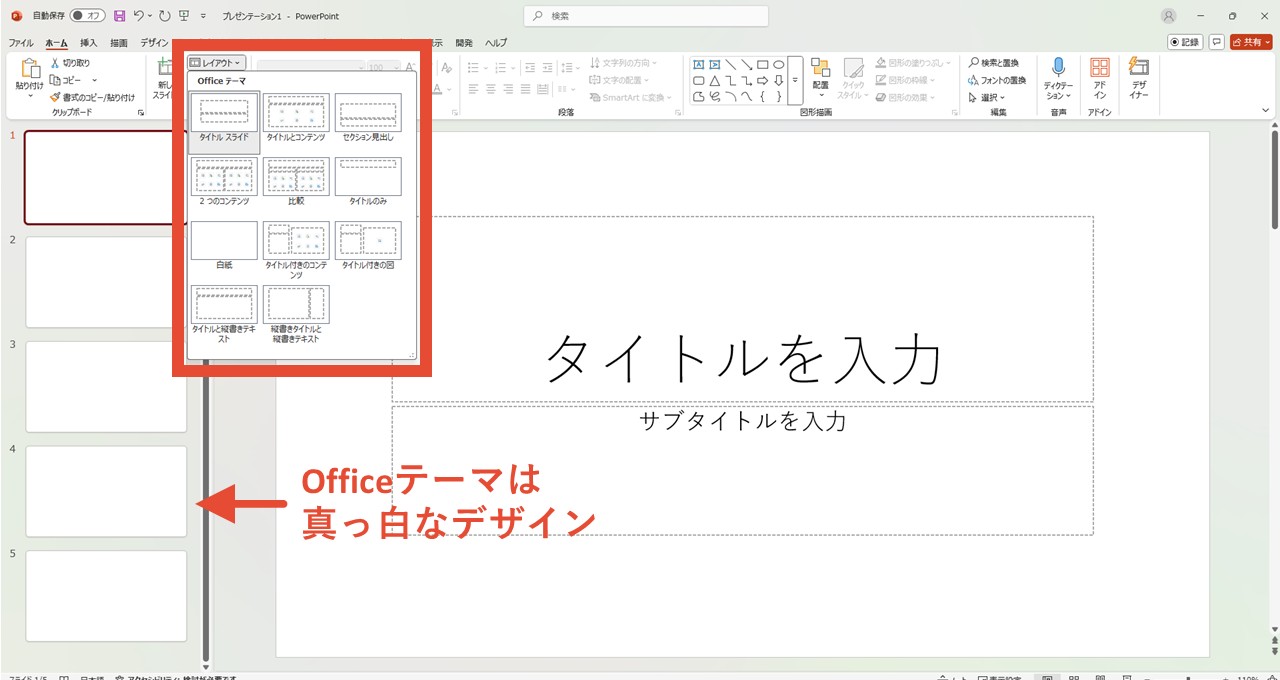Image resolution: width=1280 pixels, height=680 pixels.
Task: Toggle the AutoSave (自動保存) switch
Action: 88,16
